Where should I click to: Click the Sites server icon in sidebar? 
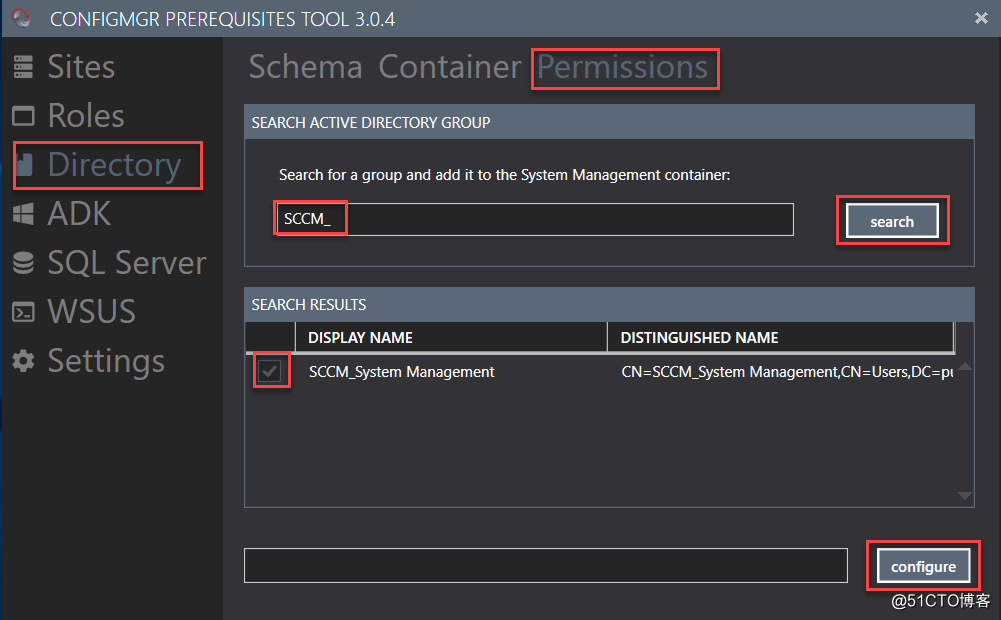[23, 67]
